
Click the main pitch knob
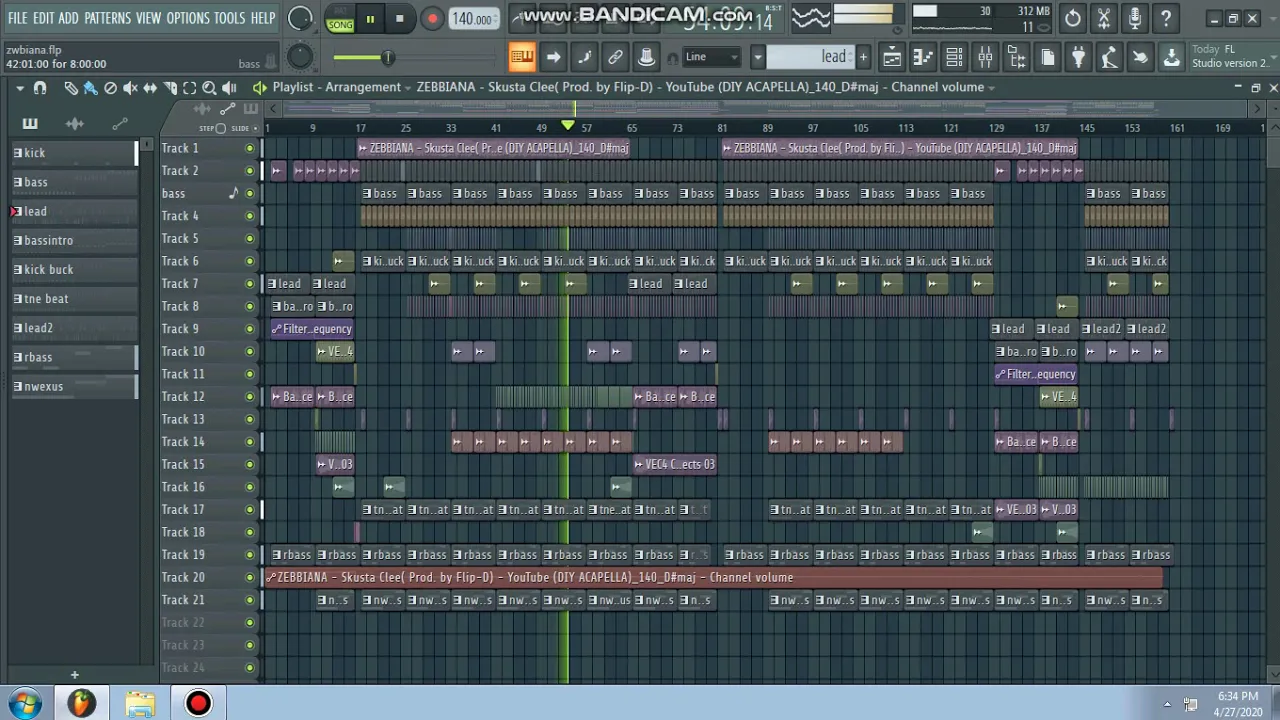click(300, 57)
